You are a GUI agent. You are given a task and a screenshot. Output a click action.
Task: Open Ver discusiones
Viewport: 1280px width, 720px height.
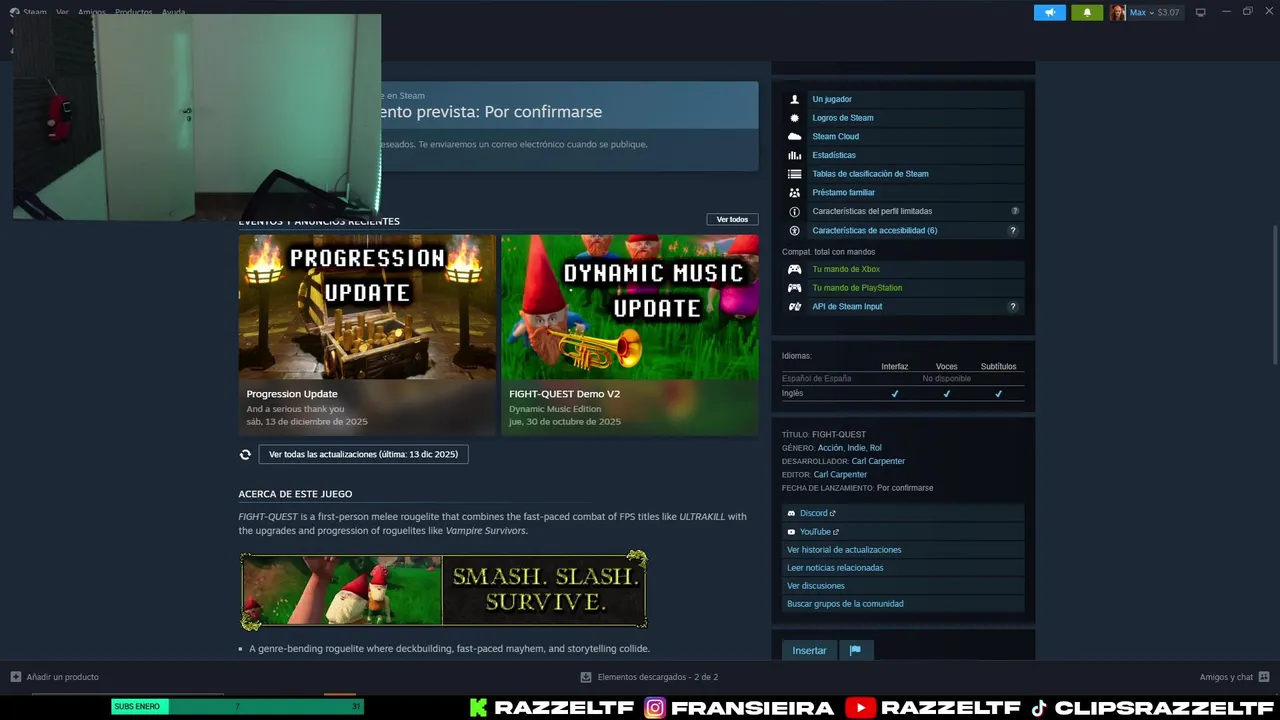tap(816, 586)
